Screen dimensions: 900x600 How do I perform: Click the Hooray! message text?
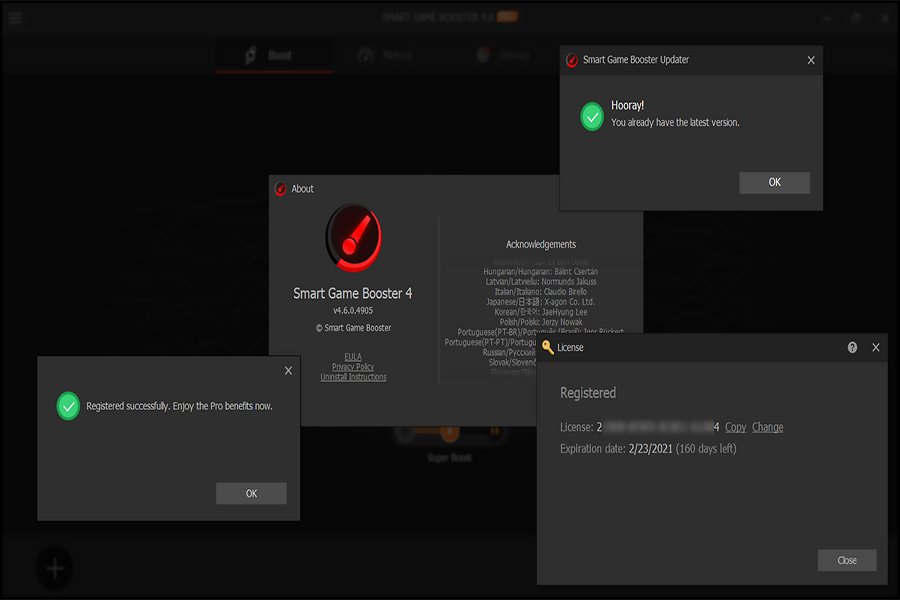(x=627, y=106)
